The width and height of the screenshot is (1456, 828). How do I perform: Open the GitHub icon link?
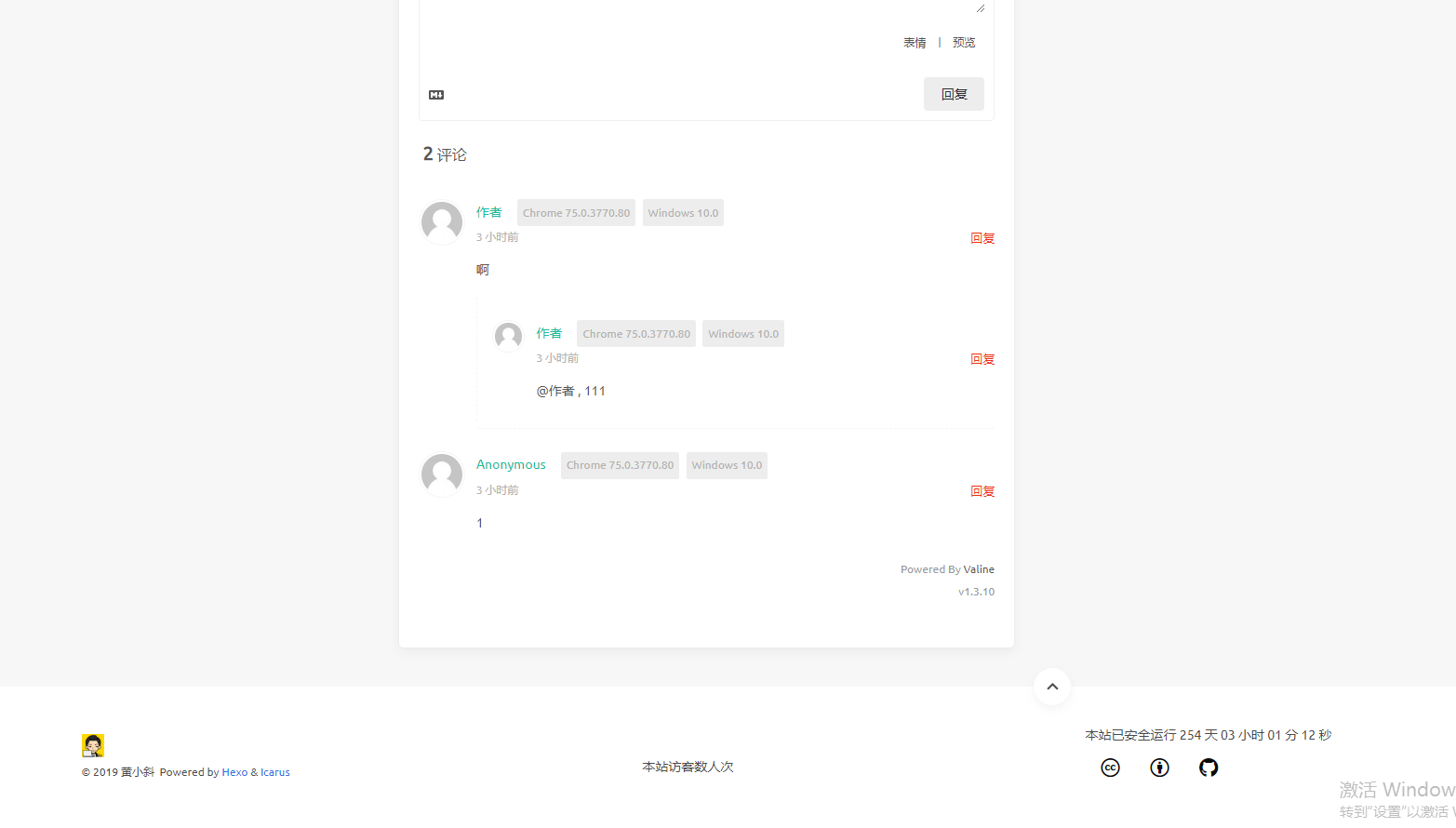point(1209,768)
